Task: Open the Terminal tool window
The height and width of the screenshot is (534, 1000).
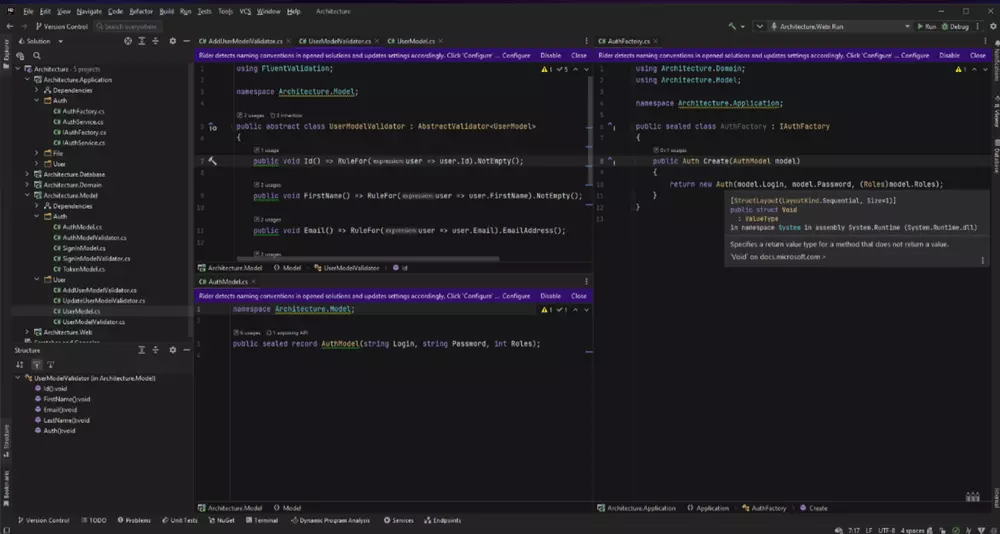Action: tap(261, 521)
